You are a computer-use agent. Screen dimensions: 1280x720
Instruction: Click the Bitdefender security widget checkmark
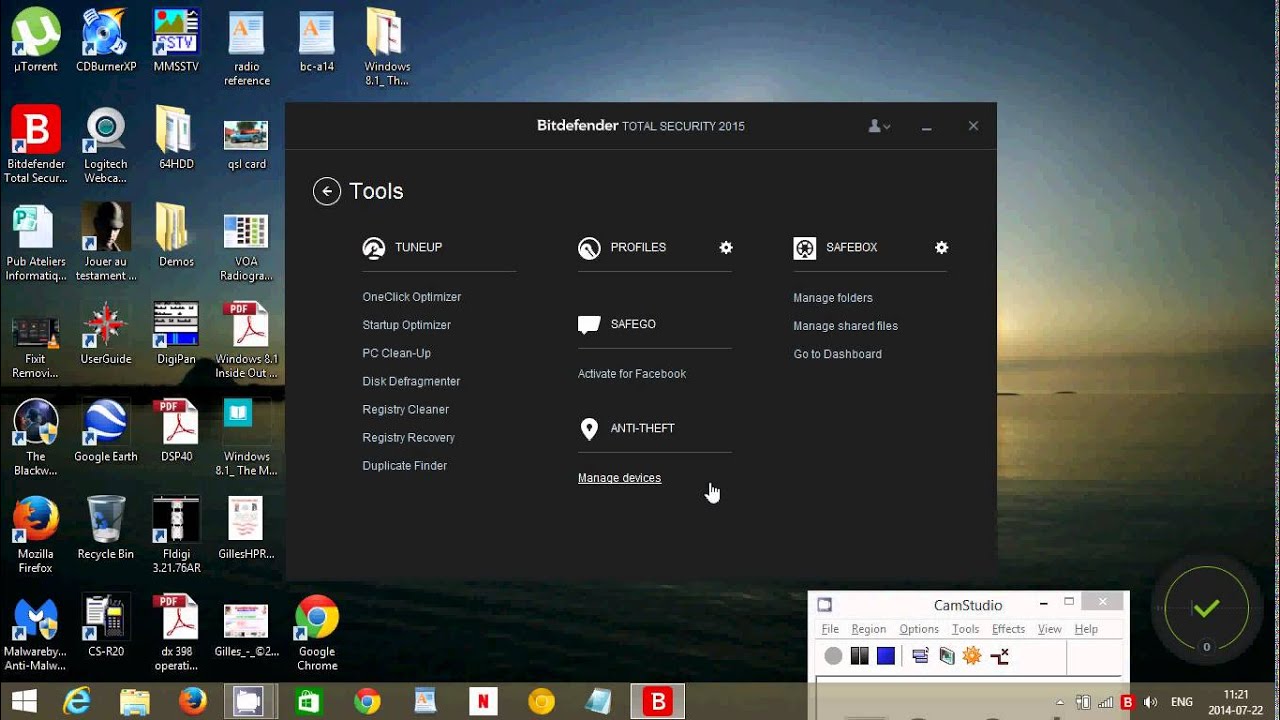coord(1207,607)
